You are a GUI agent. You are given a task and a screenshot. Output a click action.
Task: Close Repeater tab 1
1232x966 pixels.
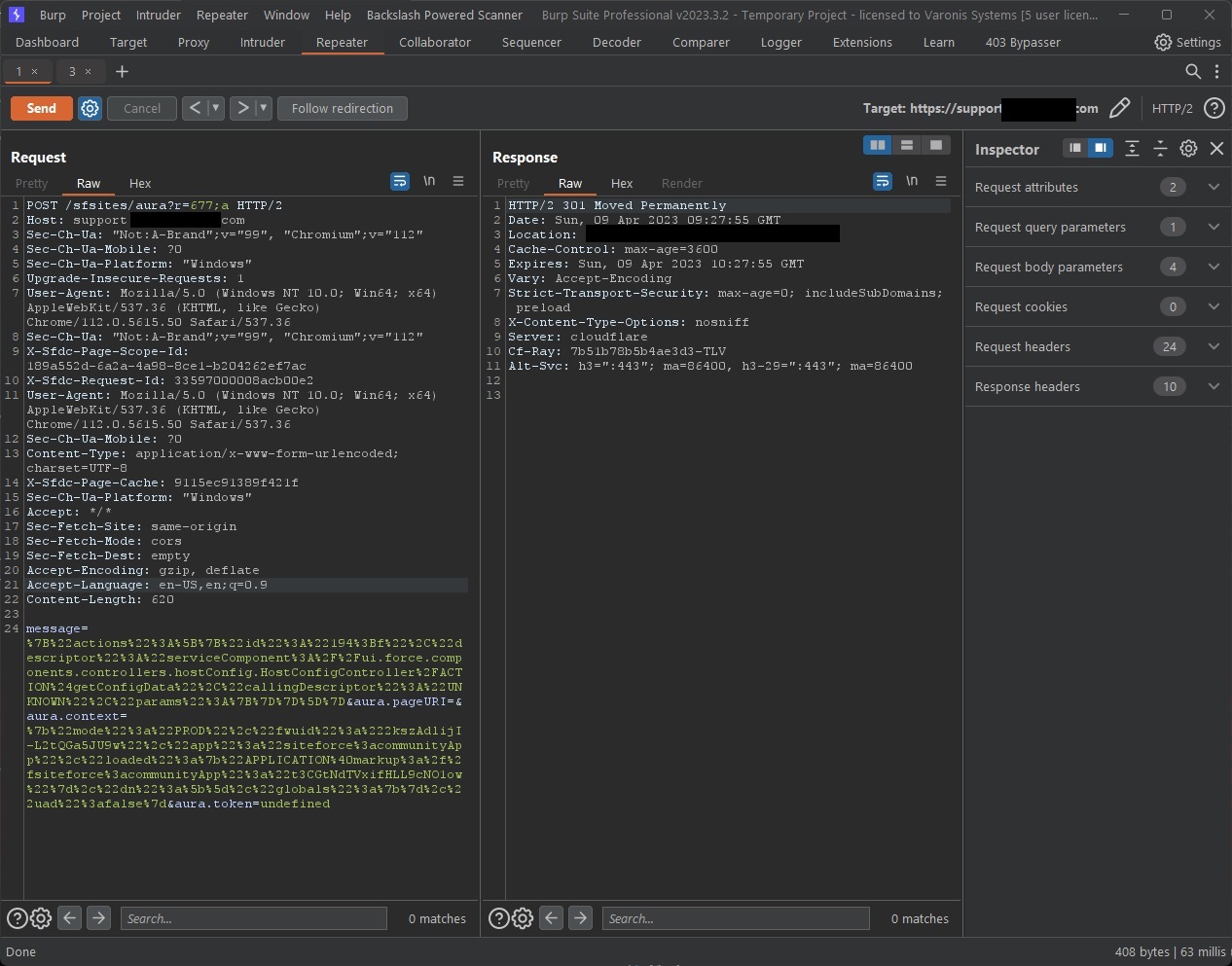[x=35, y=71]
